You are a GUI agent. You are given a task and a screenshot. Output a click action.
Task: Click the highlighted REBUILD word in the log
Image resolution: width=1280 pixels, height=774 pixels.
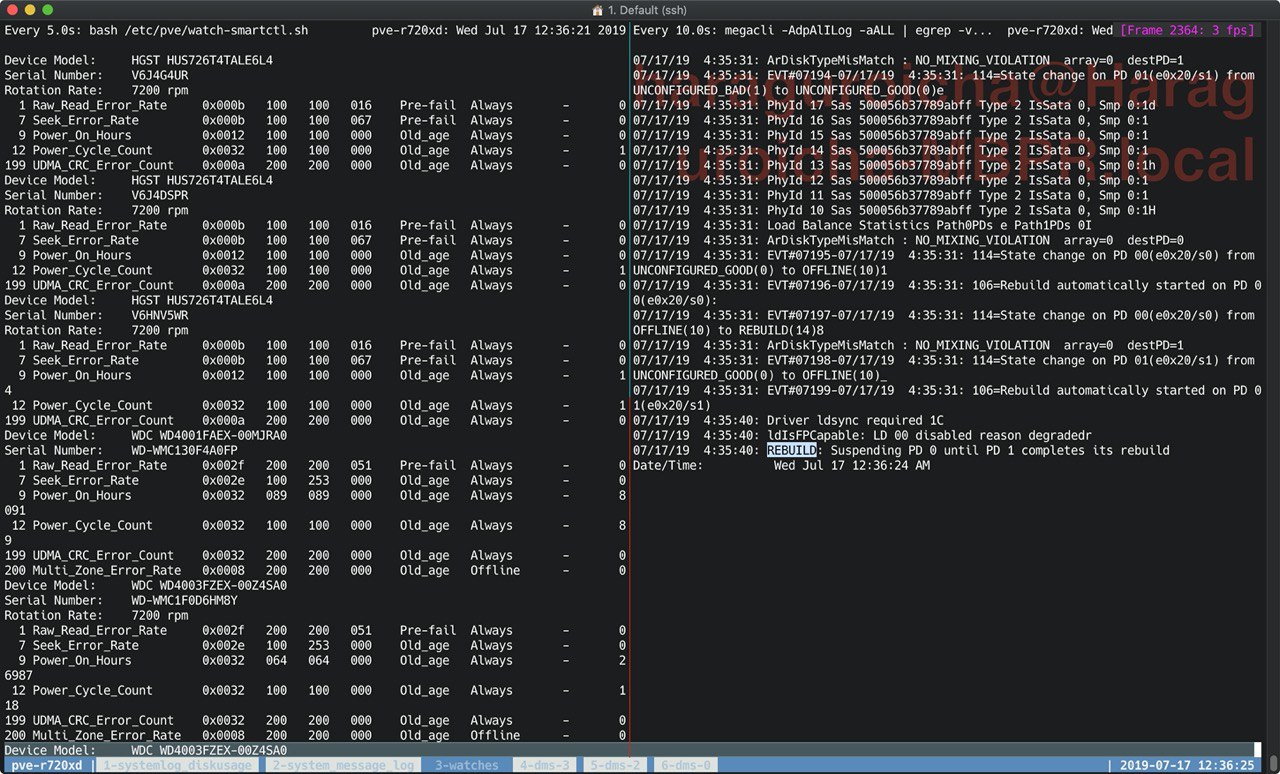(x=792, y=450)
